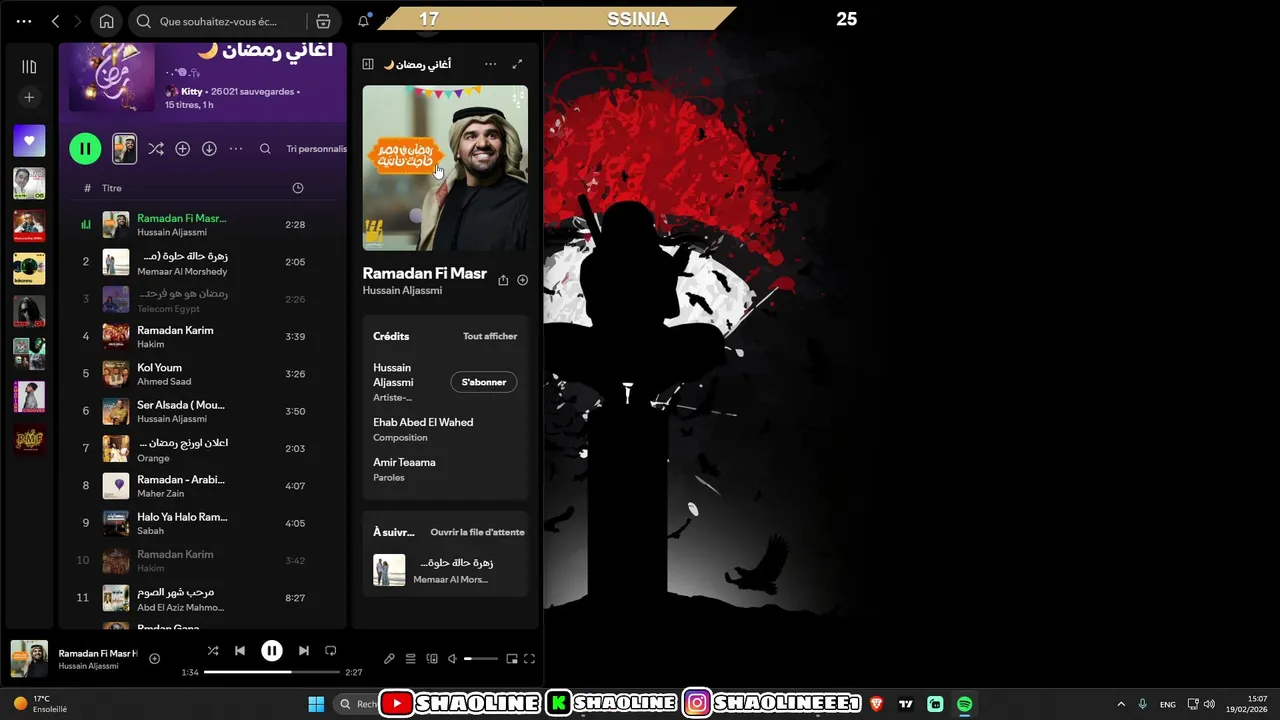
Task: Expand the library sidebar icon
Action: click(29, 67)
